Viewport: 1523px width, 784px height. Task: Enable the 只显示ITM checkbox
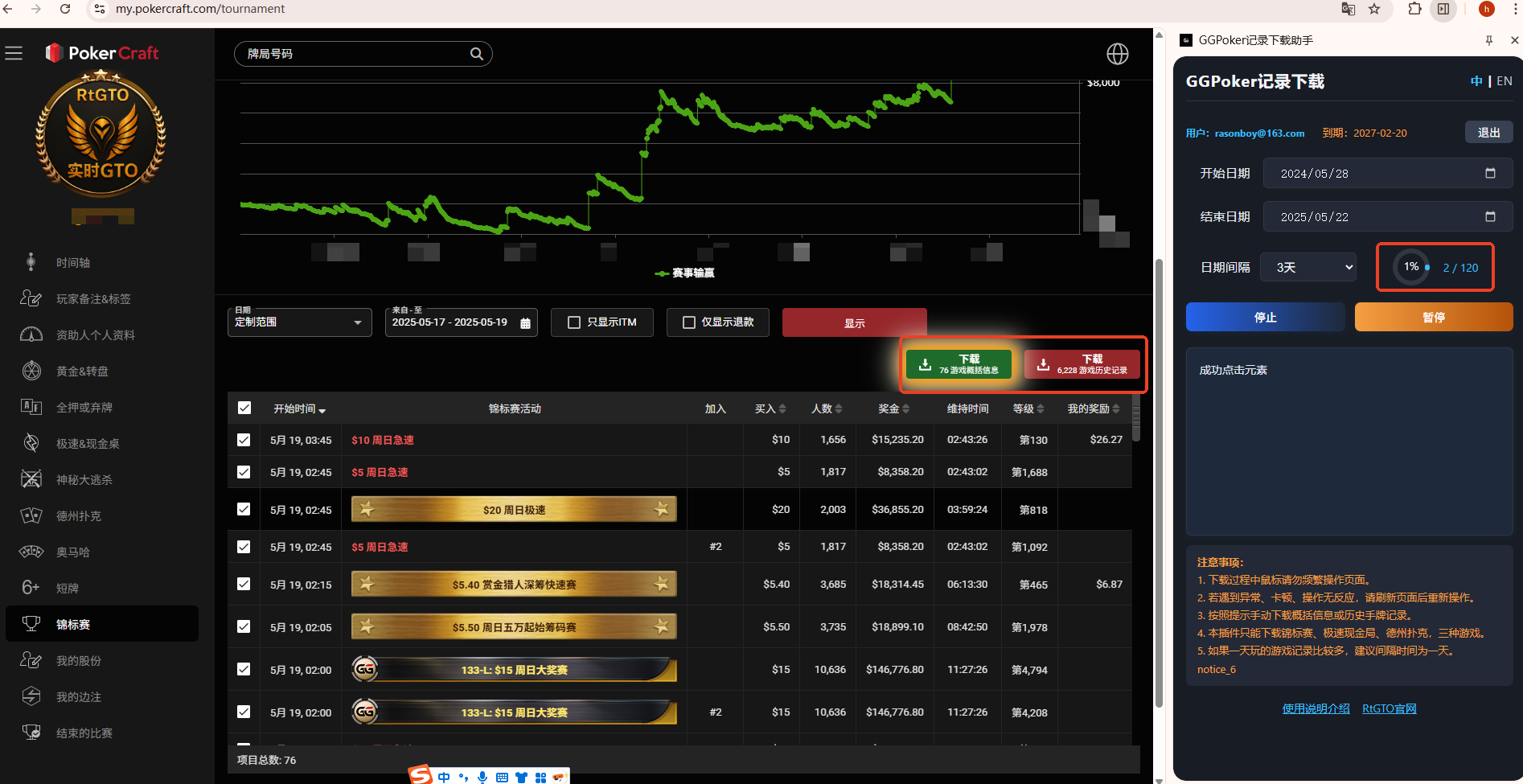574,322
